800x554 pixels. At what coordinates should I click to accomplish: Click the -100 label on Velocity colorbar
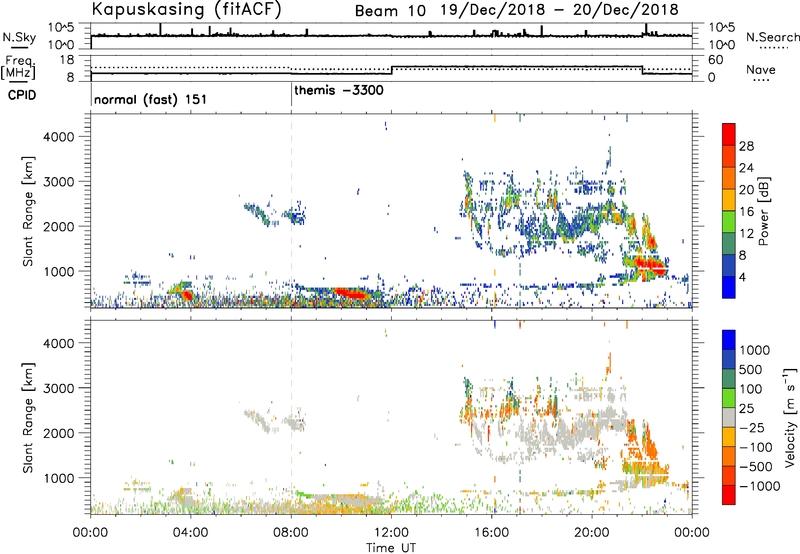point(755,447)
